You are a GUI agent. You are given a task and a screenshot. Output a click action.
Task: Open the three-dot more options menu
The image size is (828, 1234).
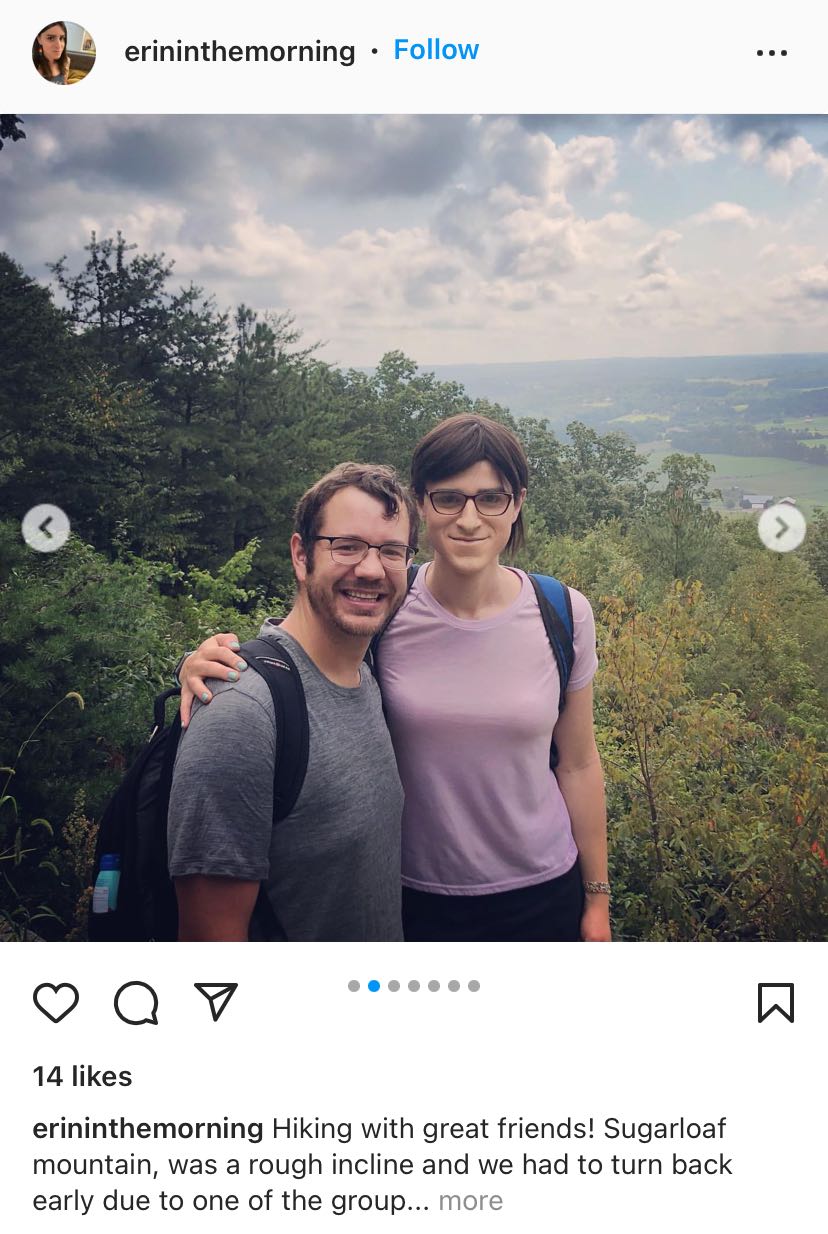click(772, 53)
